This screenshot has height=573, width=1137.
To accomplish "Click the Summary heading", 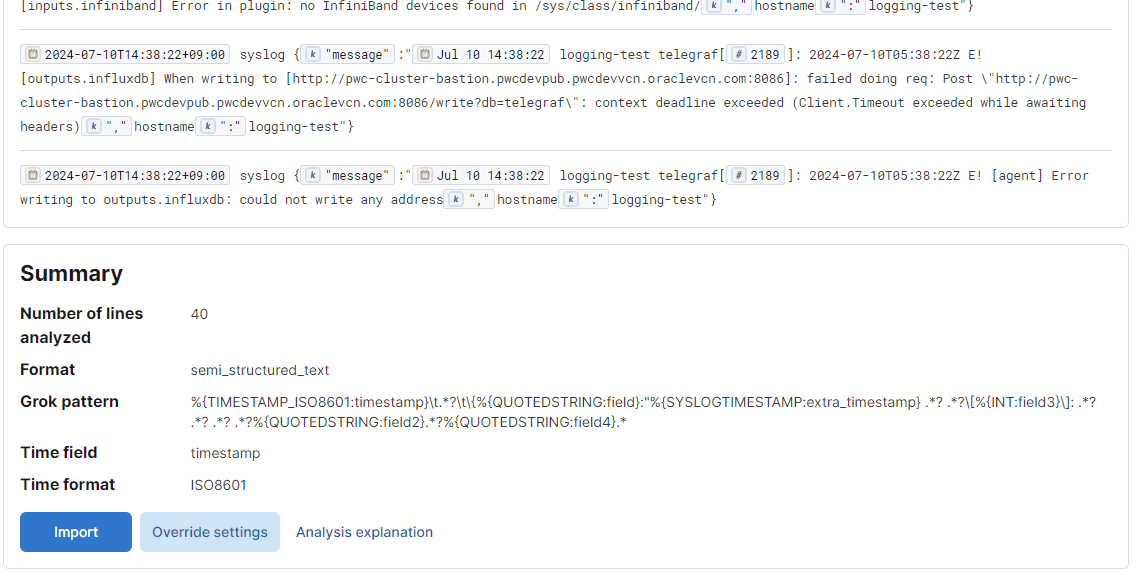I will click(x=71, y=274).
